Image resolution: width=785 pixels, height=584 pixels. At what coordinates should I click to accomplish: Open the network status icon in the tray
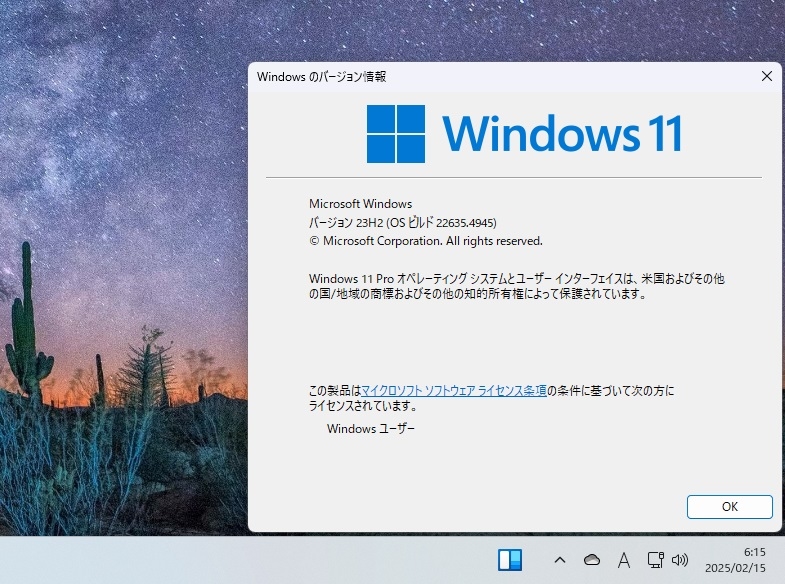pyautogui.click(x=655, y=559)
